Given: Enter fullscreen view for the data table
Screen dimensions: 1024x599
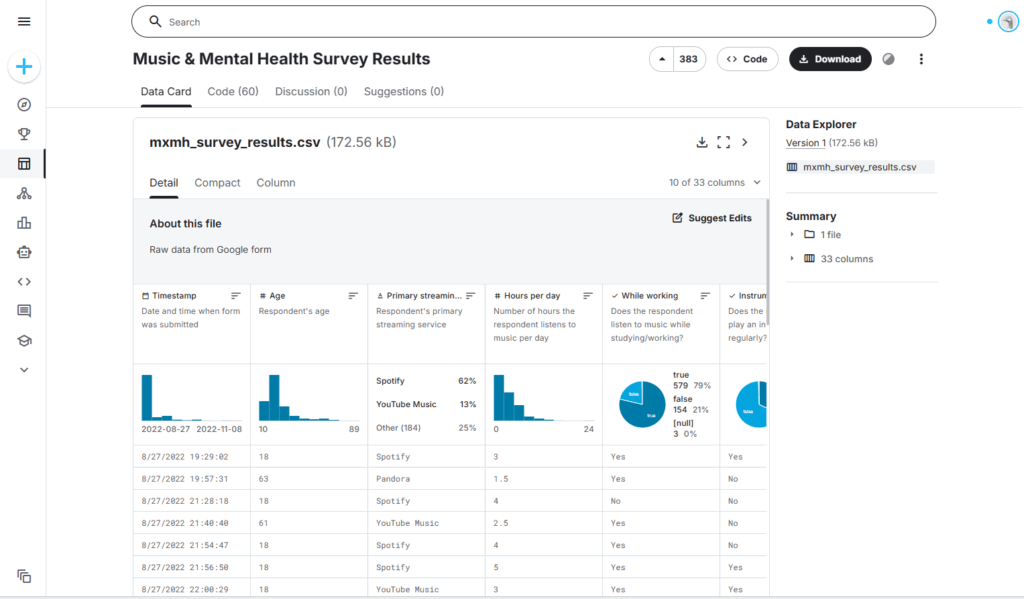Looking at the screenshot, I should (724, 143).
